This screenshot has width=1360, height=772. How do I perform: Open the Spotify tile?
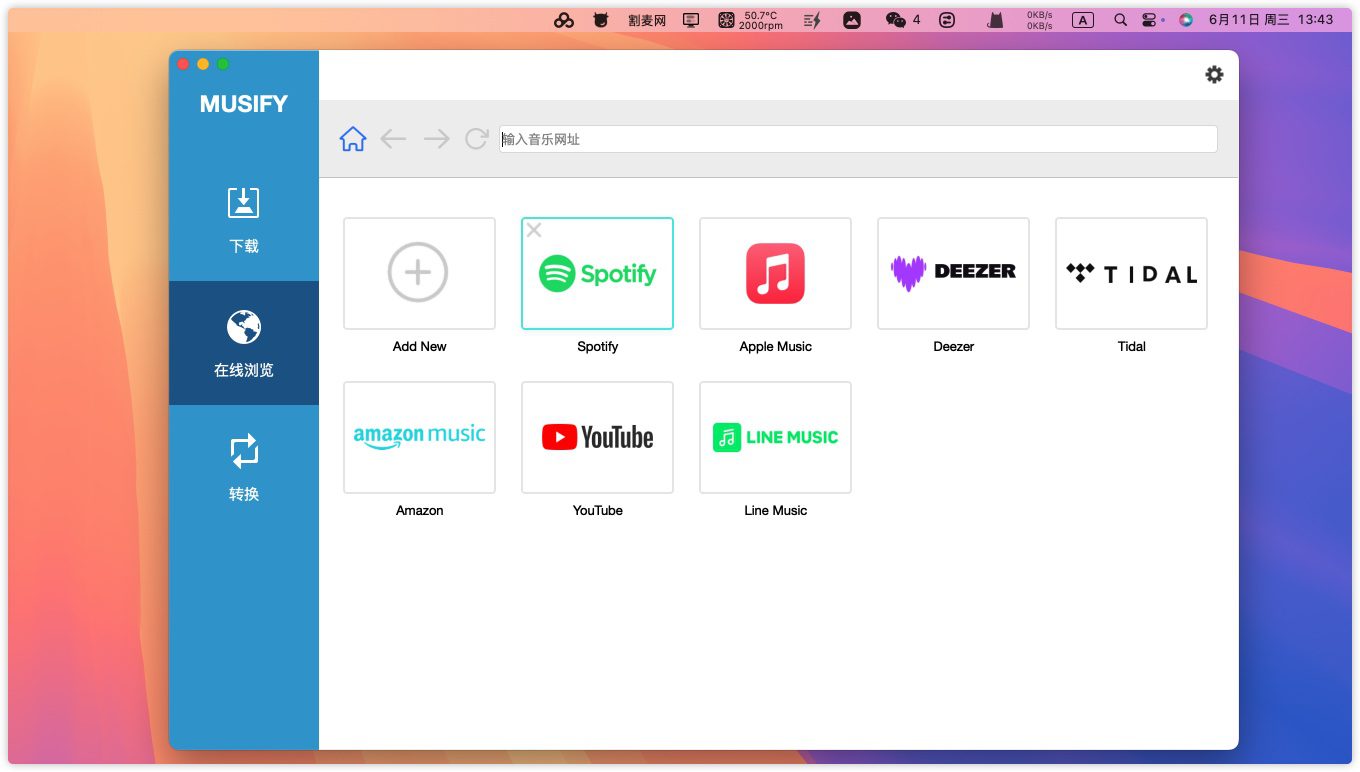[x=597, y=273]
